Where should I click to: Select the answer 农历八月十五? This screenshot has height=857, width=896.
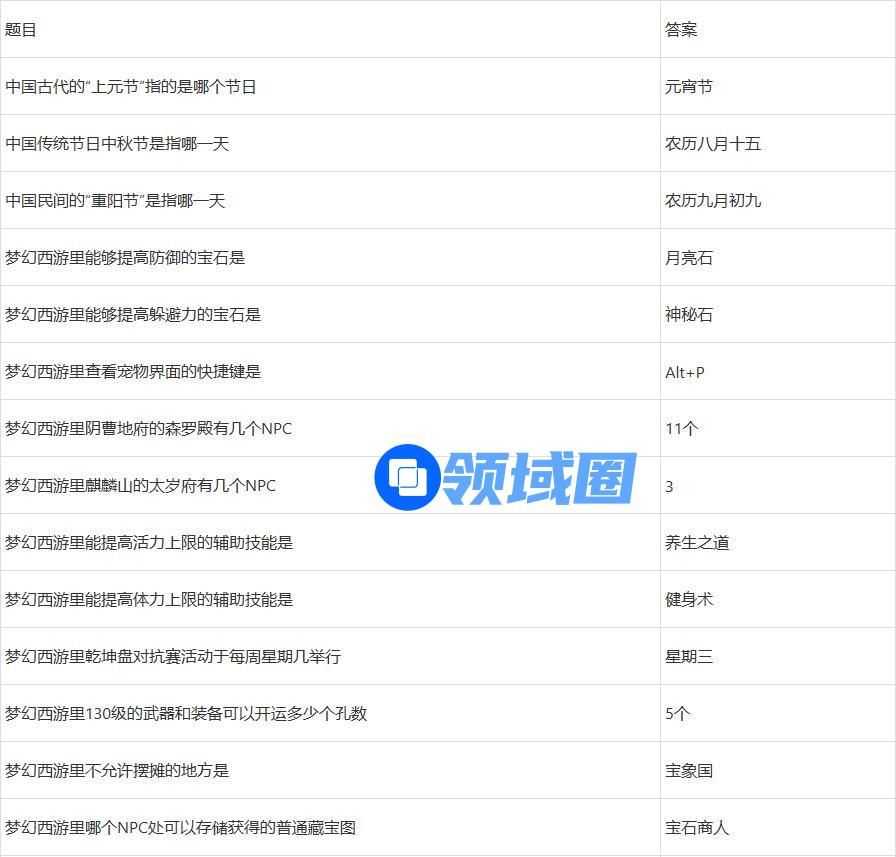(x=713, y=144)
